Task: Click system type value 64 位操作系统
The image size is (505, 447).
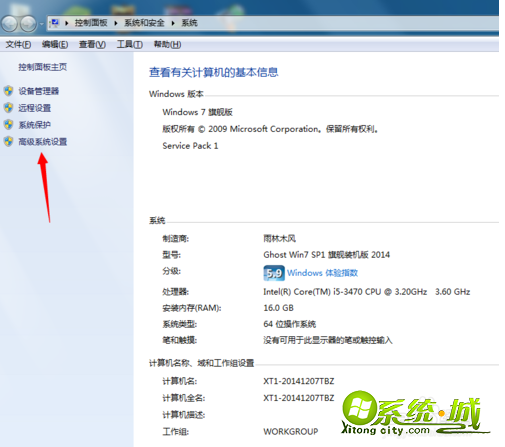Action: point(289,324)
